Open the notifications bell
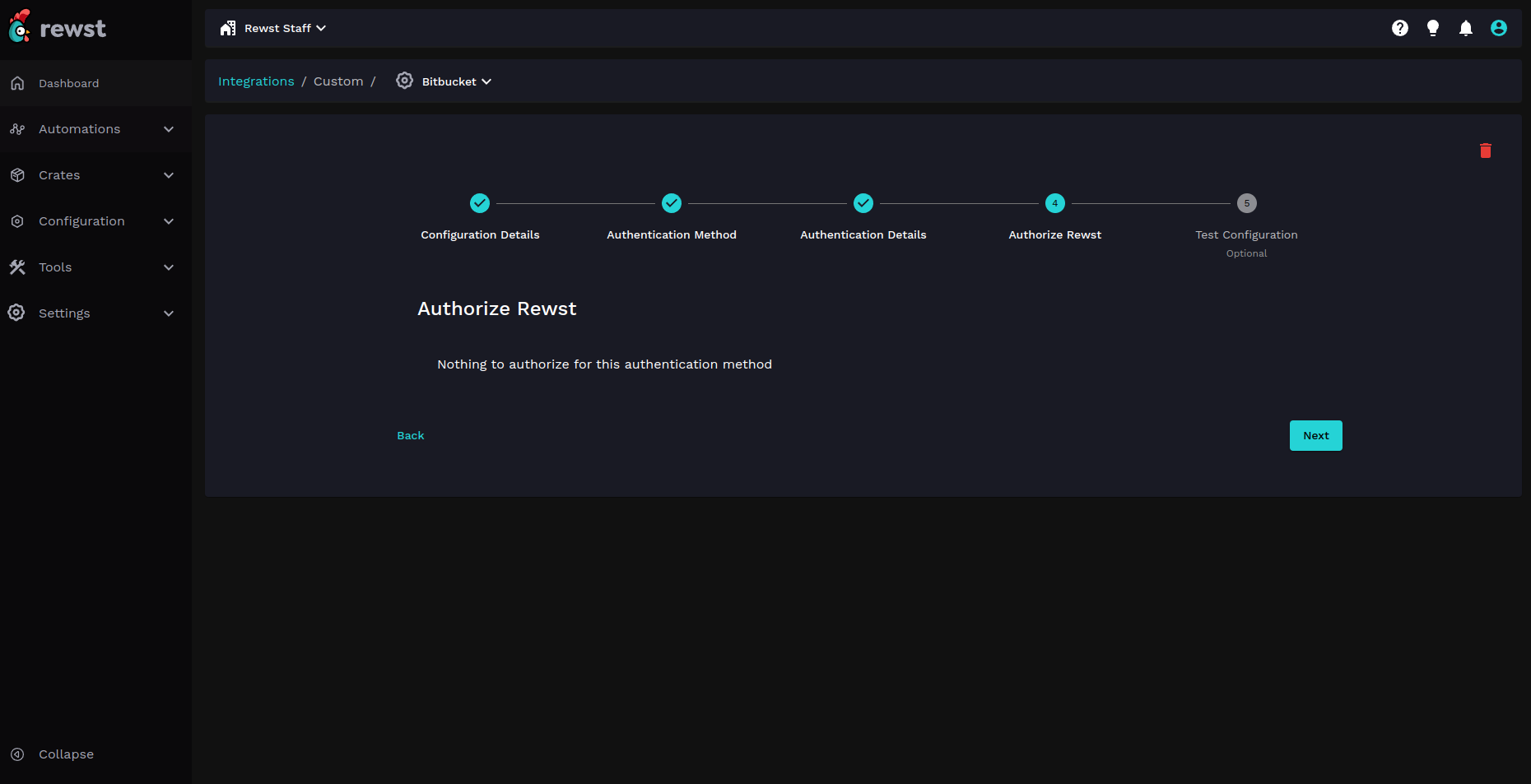 click(x=1465, y=29)
